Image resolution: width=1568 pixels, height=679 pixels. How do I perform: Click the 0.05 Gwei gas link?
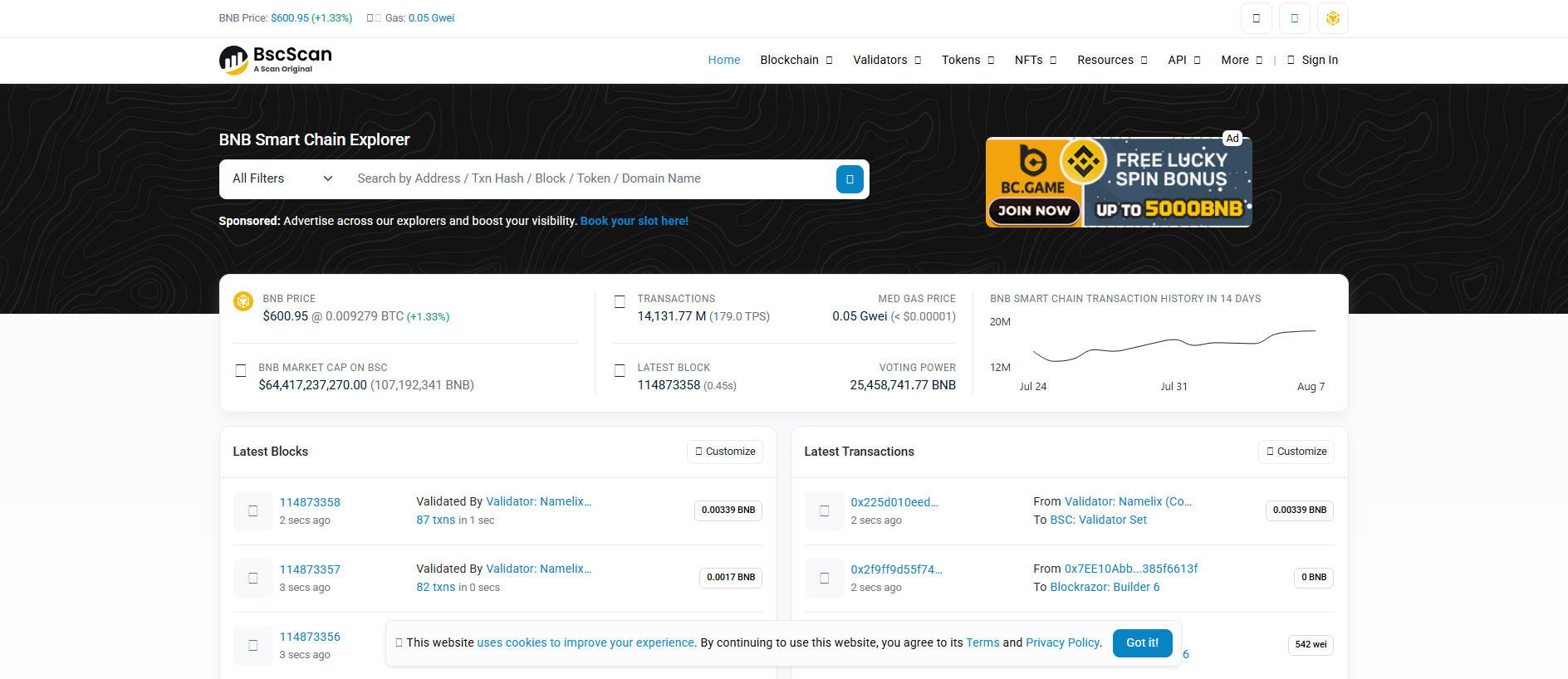click(431, 18)
